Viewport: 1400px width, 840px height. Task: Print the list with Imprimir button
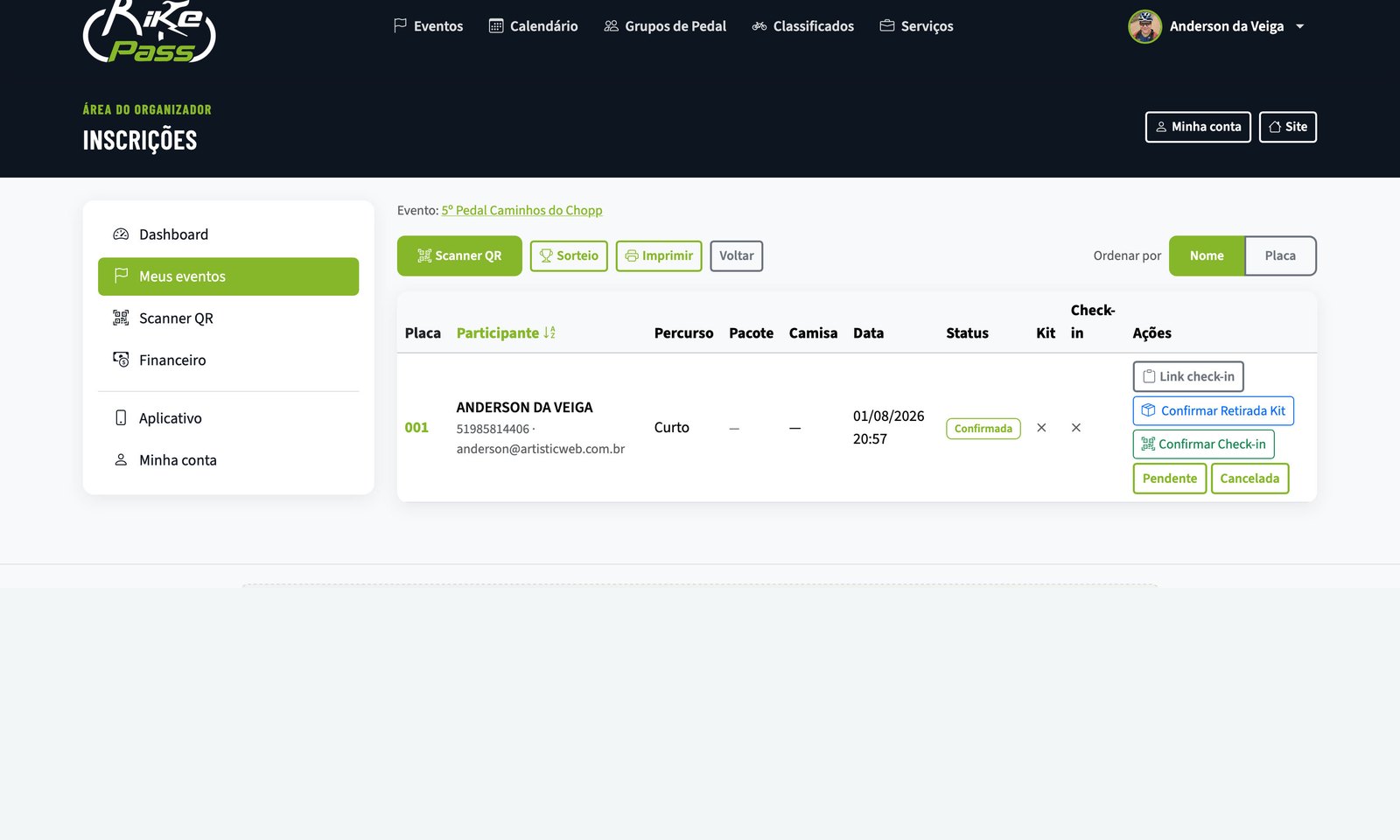[x=659, y=255]
